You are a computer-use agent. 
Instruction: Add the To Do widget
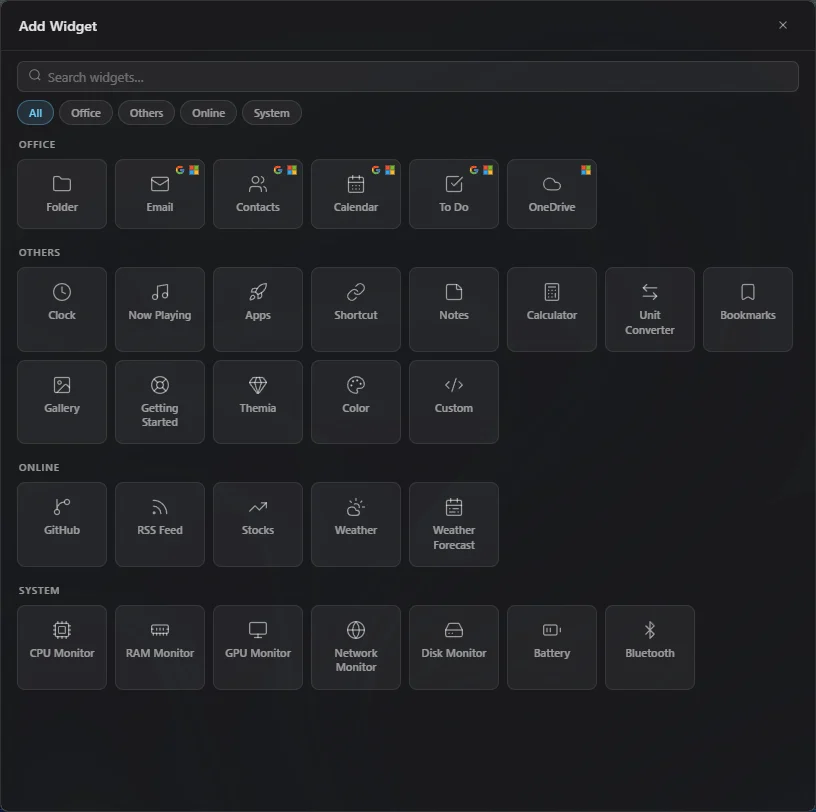click(x=454, y=194)
